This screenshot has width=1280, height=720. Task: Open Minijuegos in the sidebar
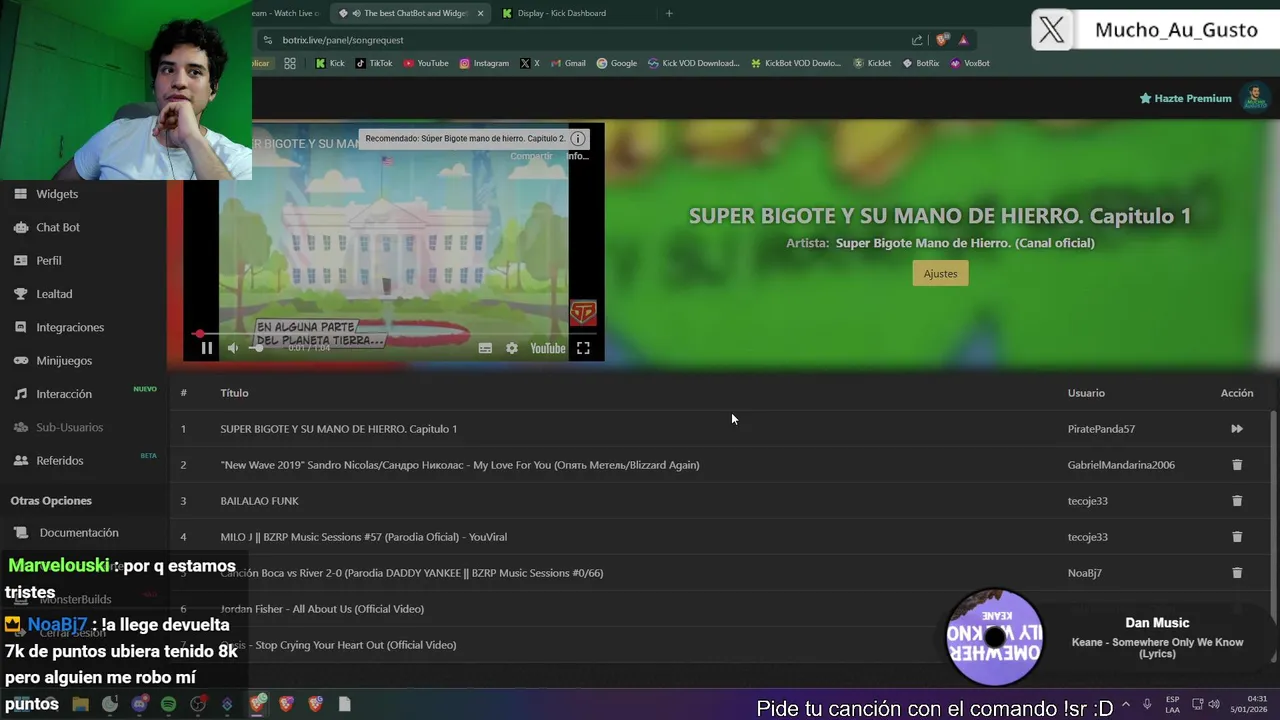pos(64,360)
